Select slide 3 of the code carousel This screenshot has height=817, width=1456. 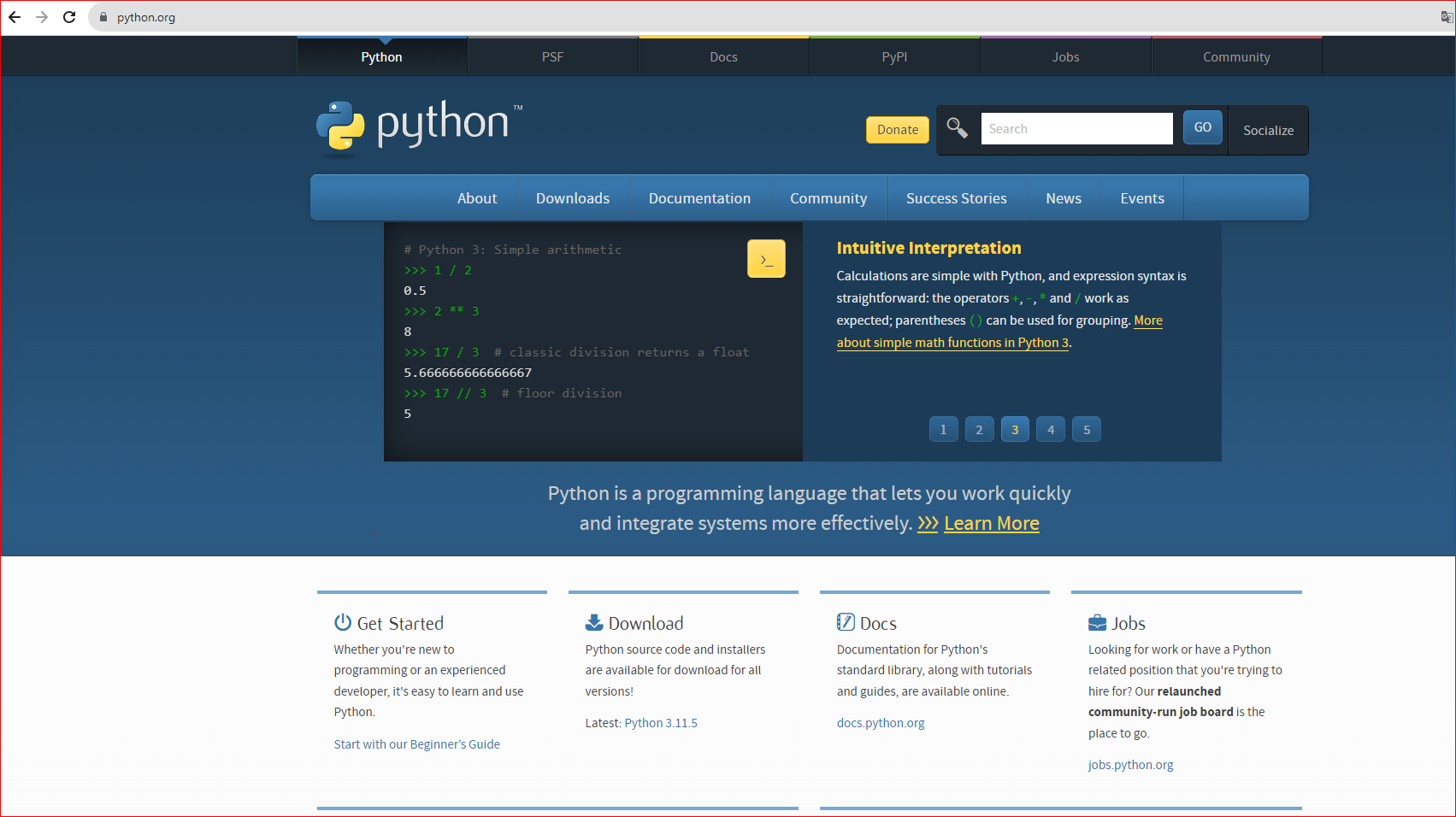[1015, 429]
